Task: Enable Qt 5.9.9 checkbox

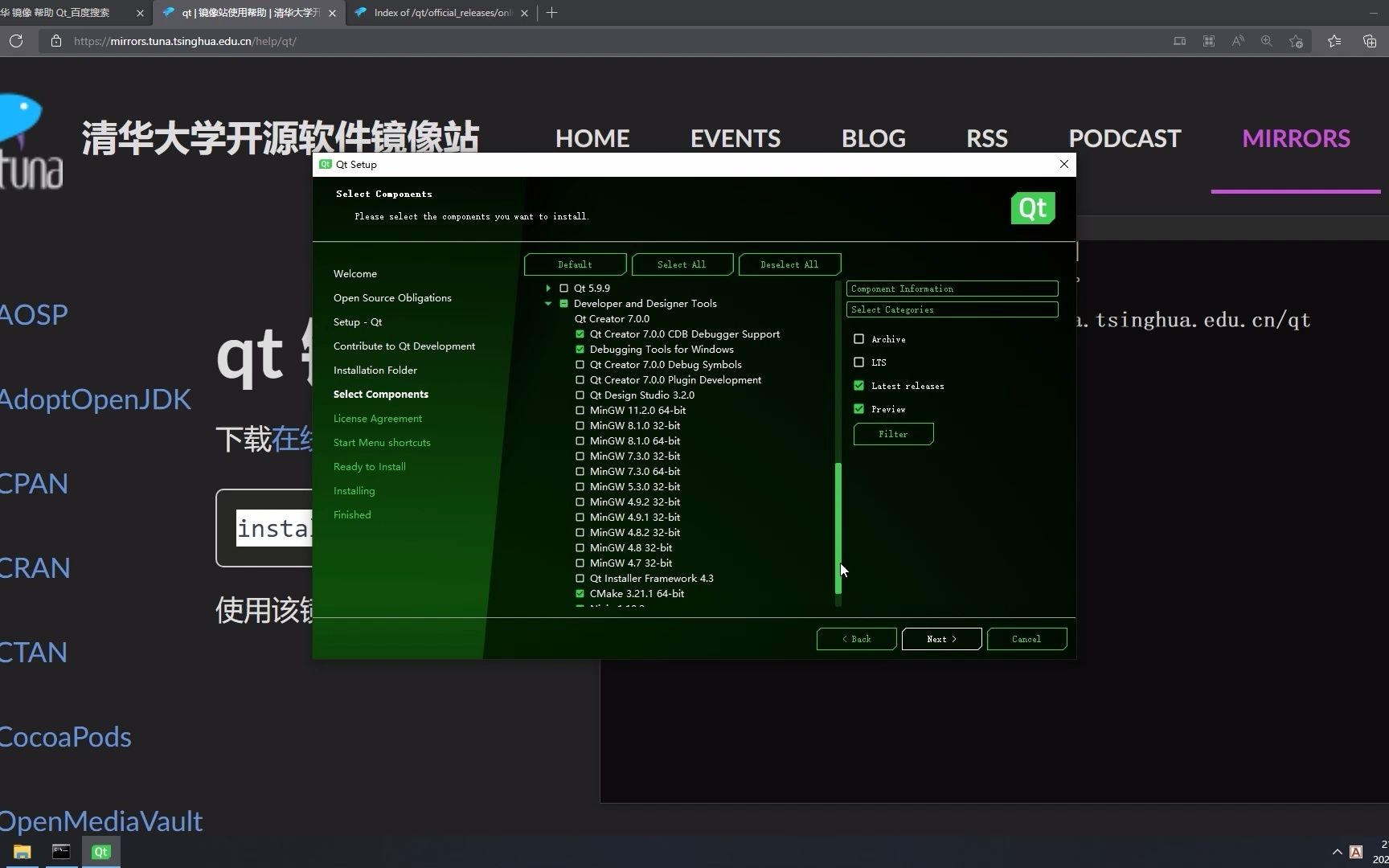Action: click(563, 288)
